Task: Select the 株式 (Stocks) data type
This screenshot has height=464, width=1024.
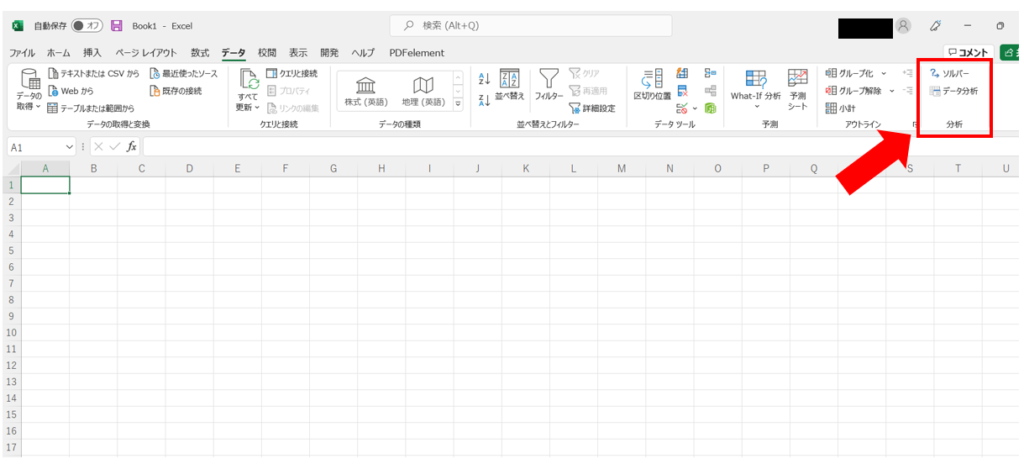Action: click(366, 90)
